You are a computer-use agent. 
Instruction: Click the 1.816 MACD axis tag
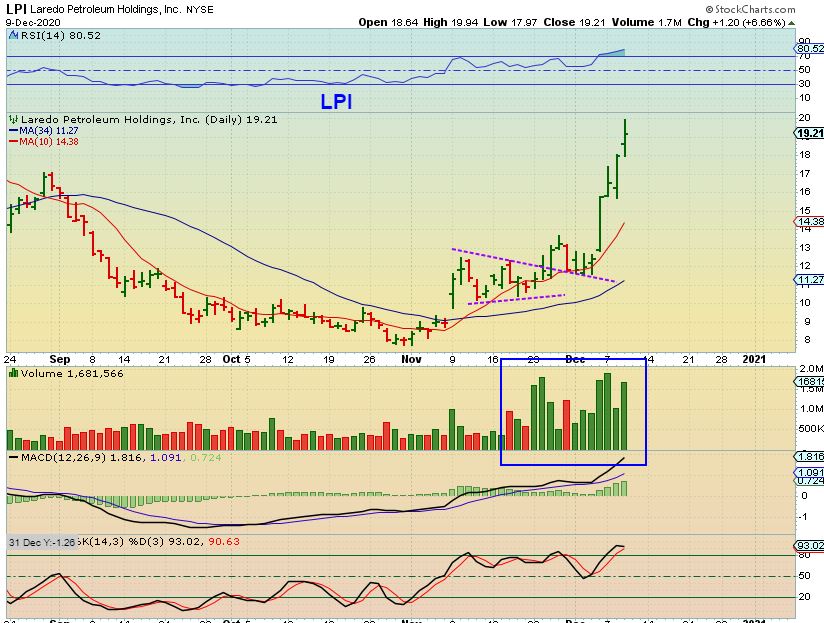pos(810,456)
